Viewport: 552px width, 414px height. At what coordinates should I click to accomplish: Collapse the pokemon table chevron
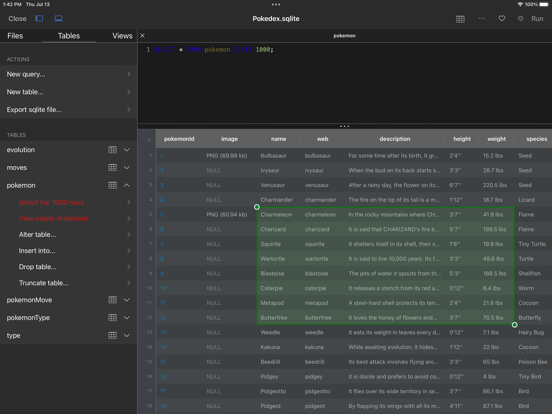pos(127,185)
